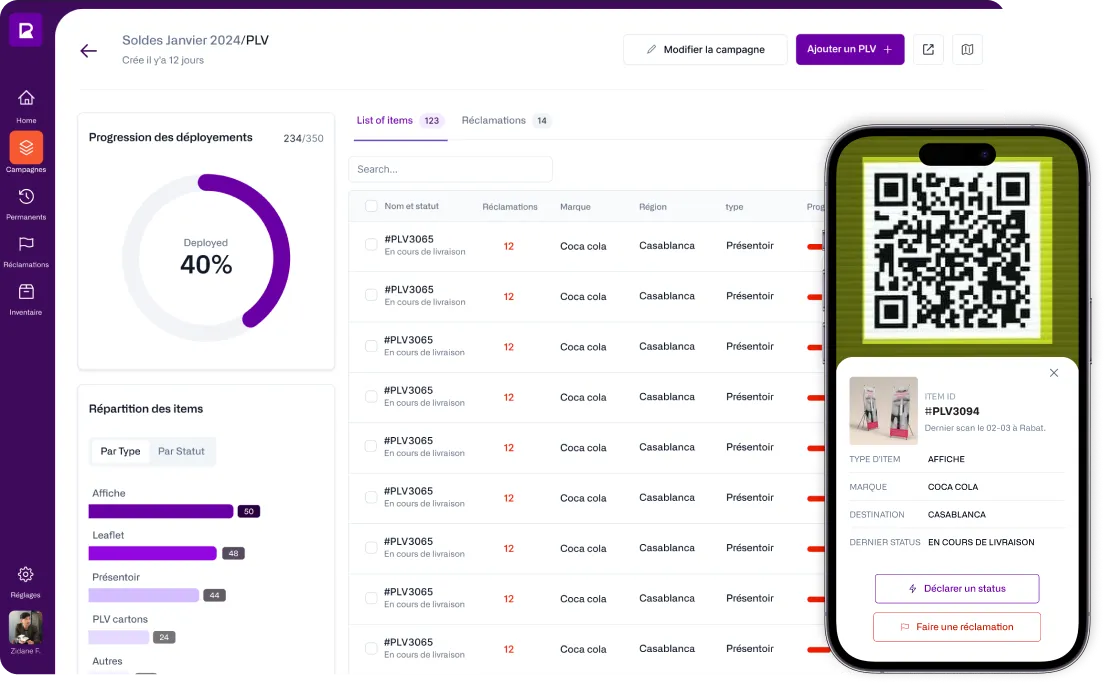Image resolution: width=1106 pixels, height=684 pixels.
Task: Check the bottom visible row checkbox
Action: [x=370, y=648]
